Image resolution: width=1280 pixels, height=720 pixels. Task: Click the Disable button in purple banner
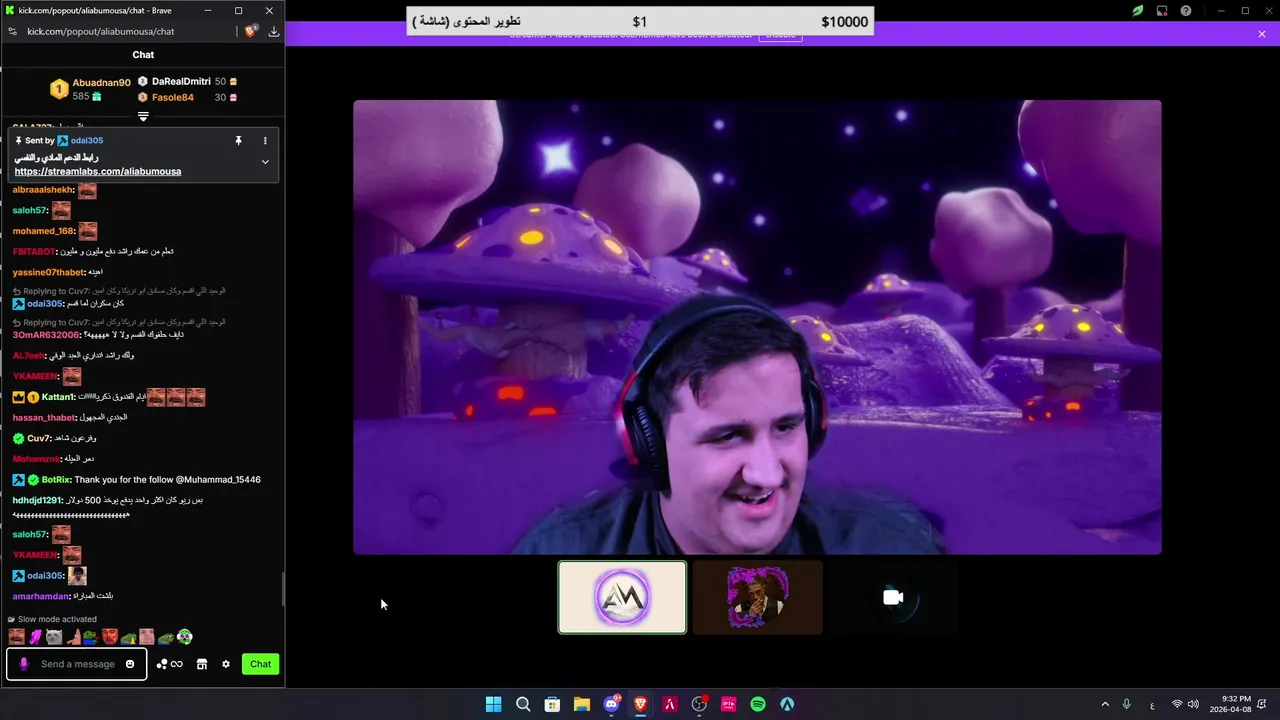(x=780, y=35)
